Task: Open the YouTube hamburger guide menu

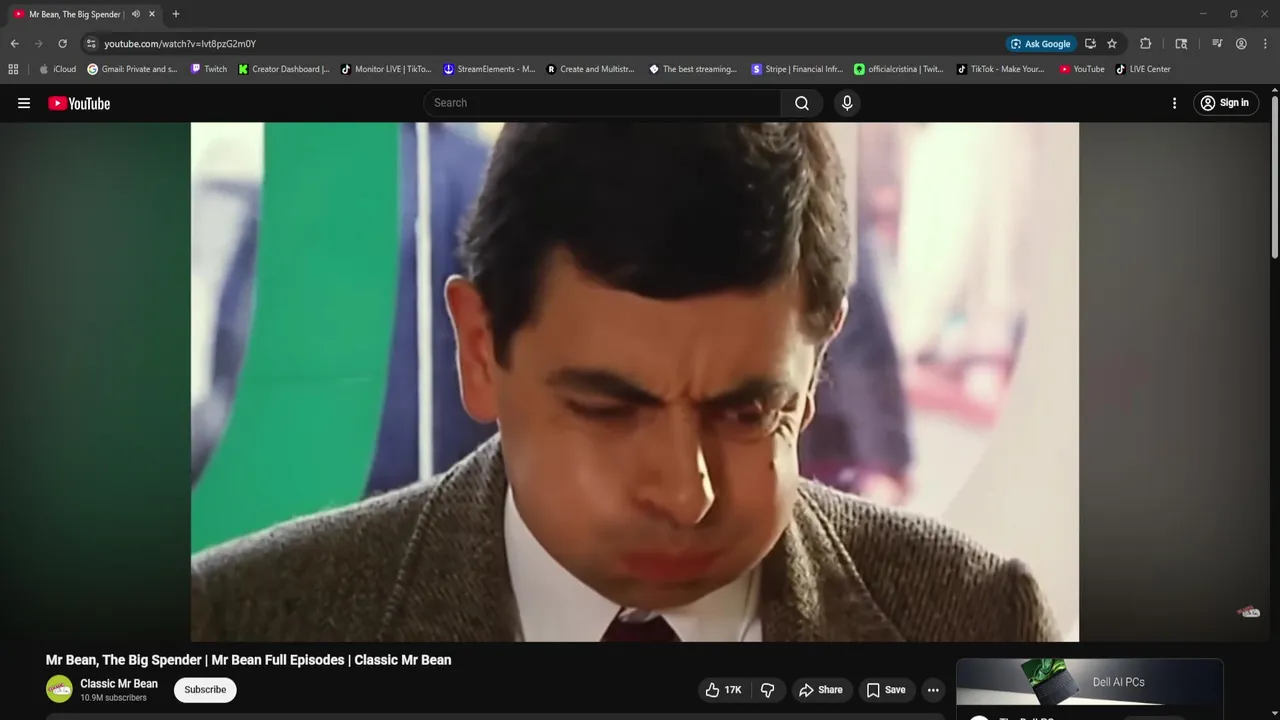Action: click(x=24, y=103)
